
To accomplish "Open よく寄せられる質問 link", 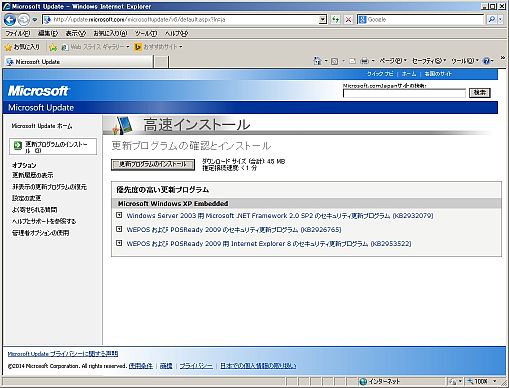I will (34, 210).
